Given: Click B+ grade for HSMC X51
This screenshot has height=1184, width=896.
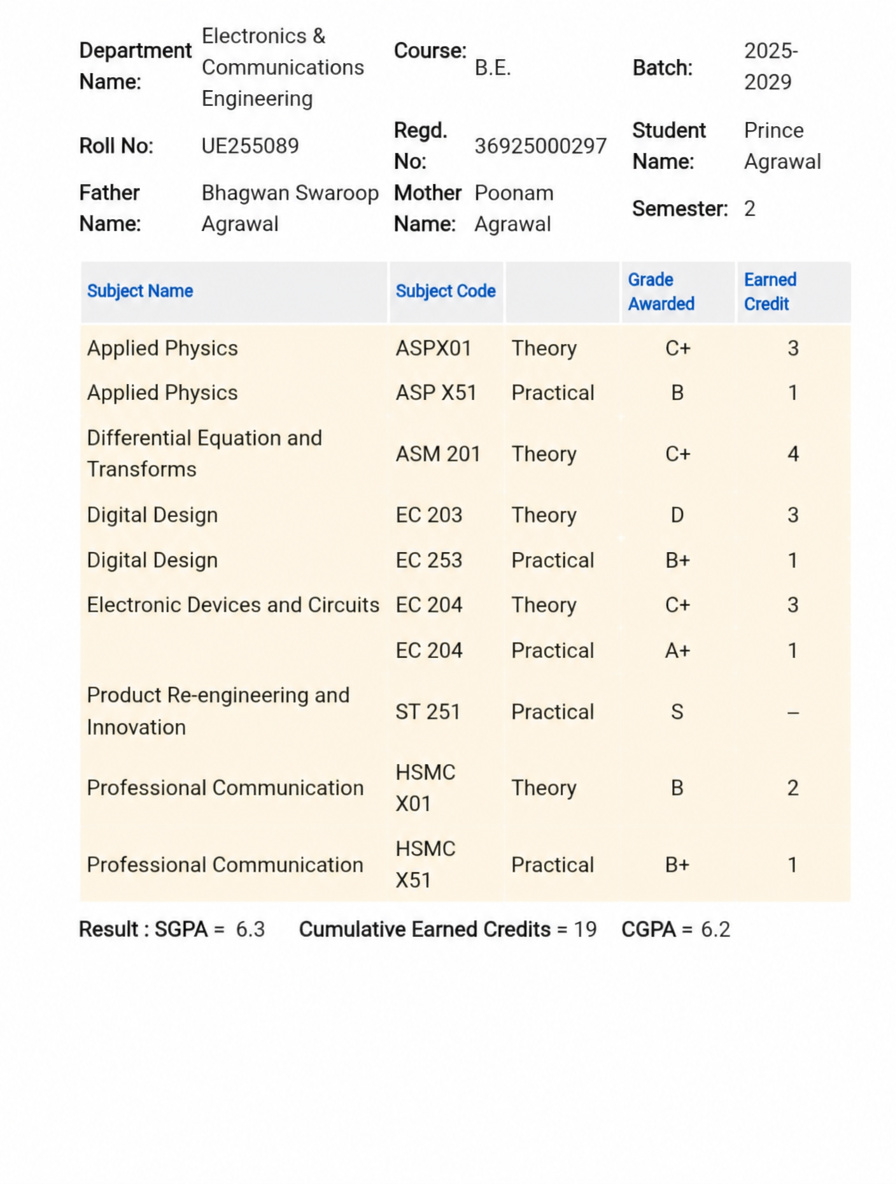Looking at the screenshot, I should point(677,865).
